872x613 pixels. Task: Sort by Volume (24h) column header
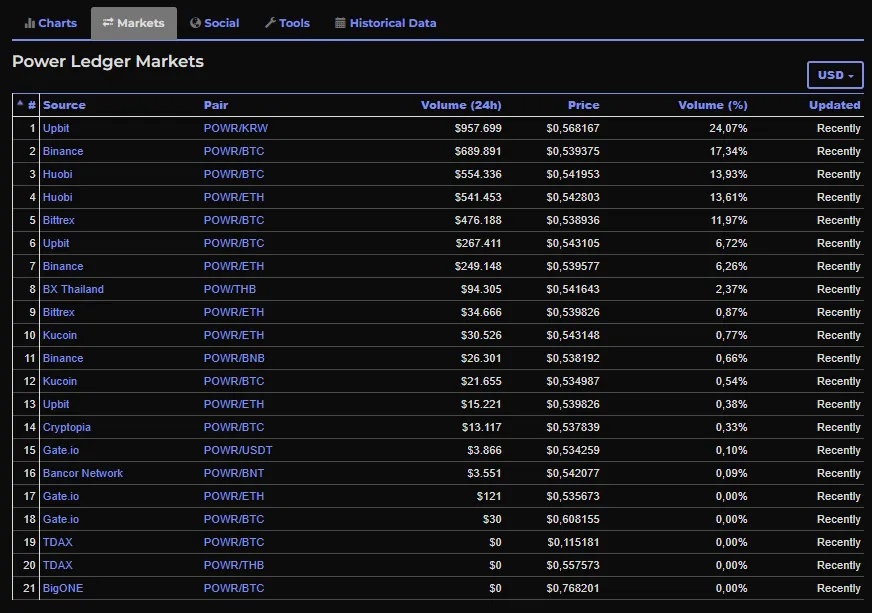[x=461, y=105]
